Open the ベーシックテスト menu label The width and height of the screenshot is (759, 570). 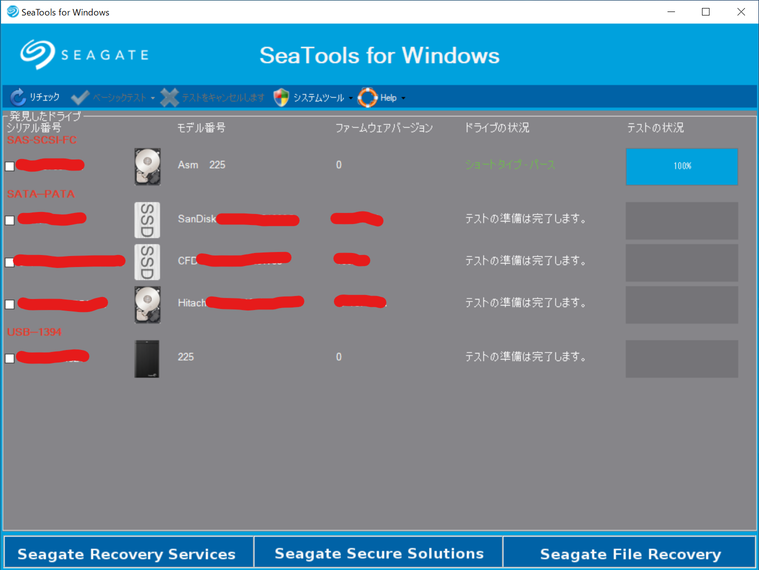click(120, 97)
